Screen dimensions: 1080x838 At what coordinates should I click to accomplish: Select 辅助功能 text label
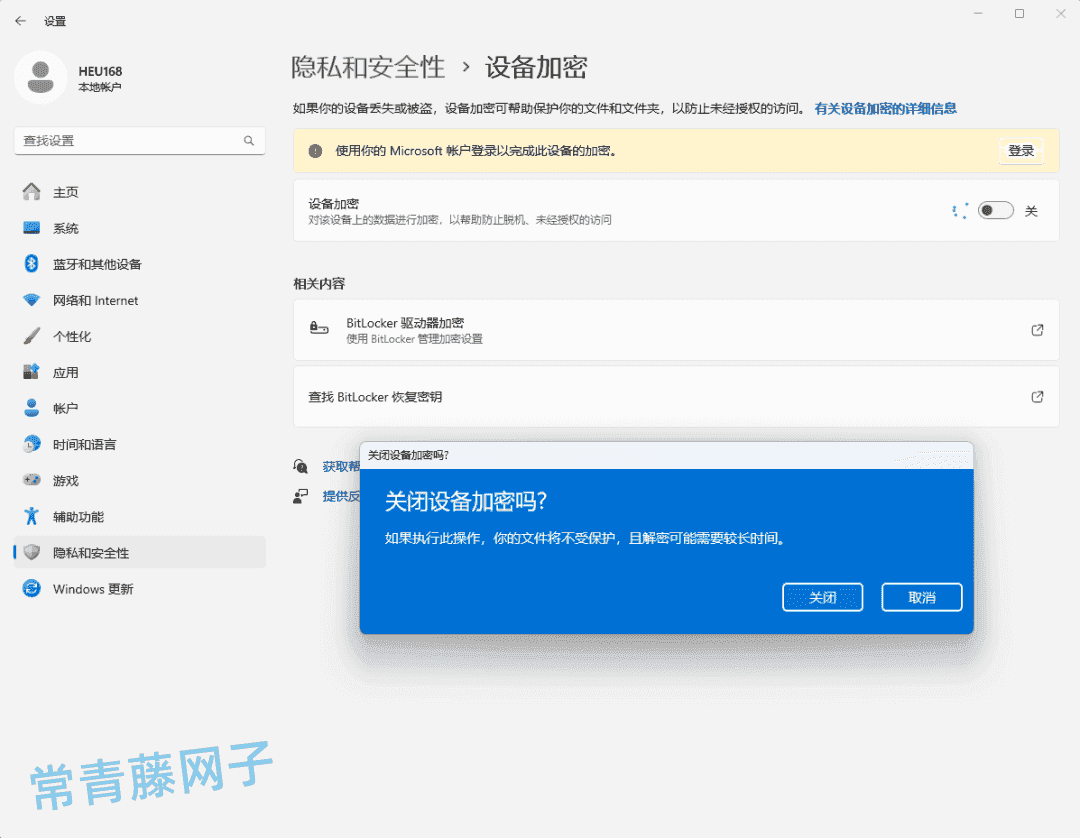click(x=79, y=516)
